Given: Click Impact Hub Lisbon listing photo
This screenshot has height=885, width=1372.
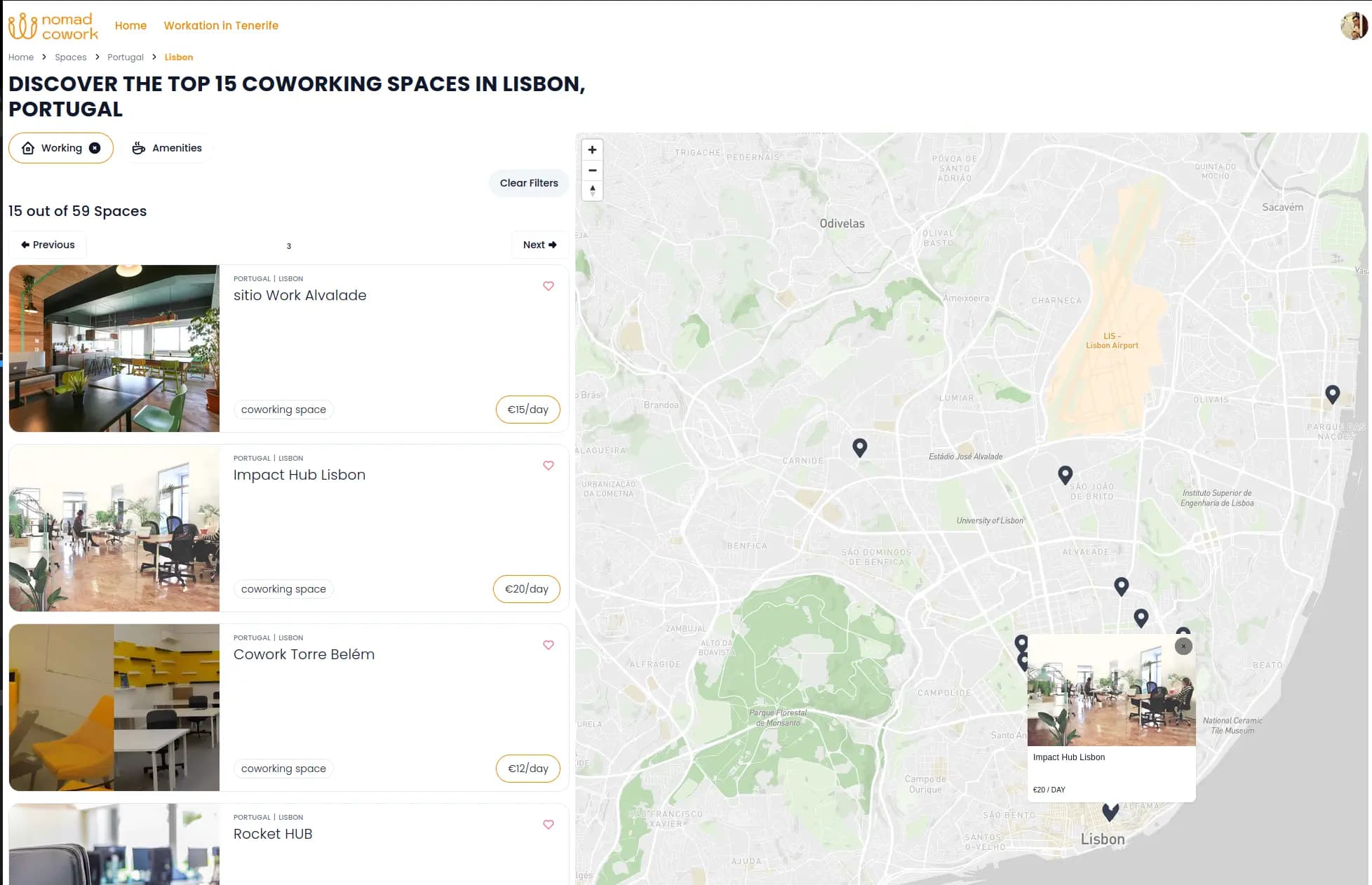Looking at the screenshot, I should (114, 528).
